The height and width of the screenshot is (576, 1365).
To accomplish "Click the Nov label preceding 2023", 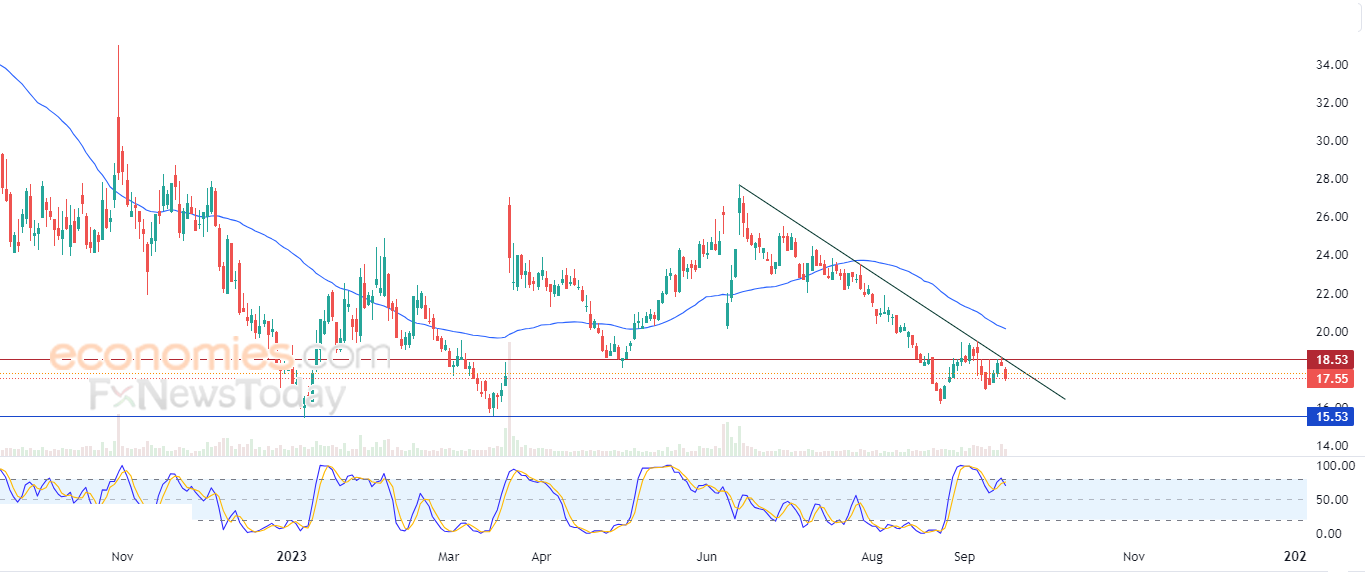I will [123, 556].
